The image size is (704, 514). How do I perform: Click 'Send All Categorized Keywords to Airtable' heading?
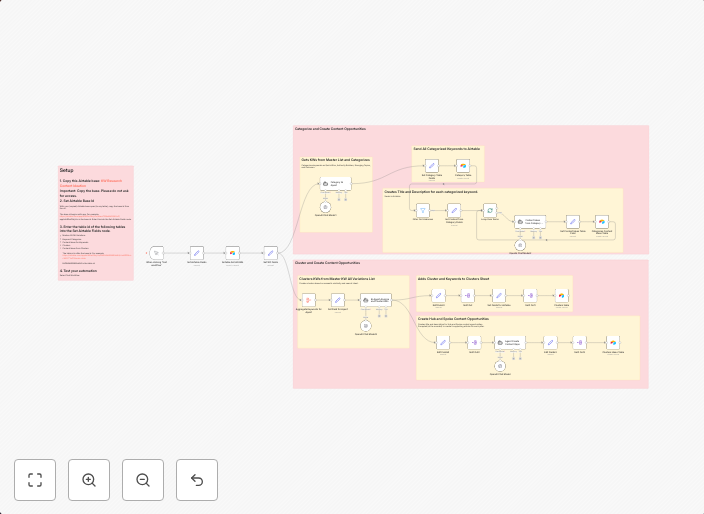447,149
